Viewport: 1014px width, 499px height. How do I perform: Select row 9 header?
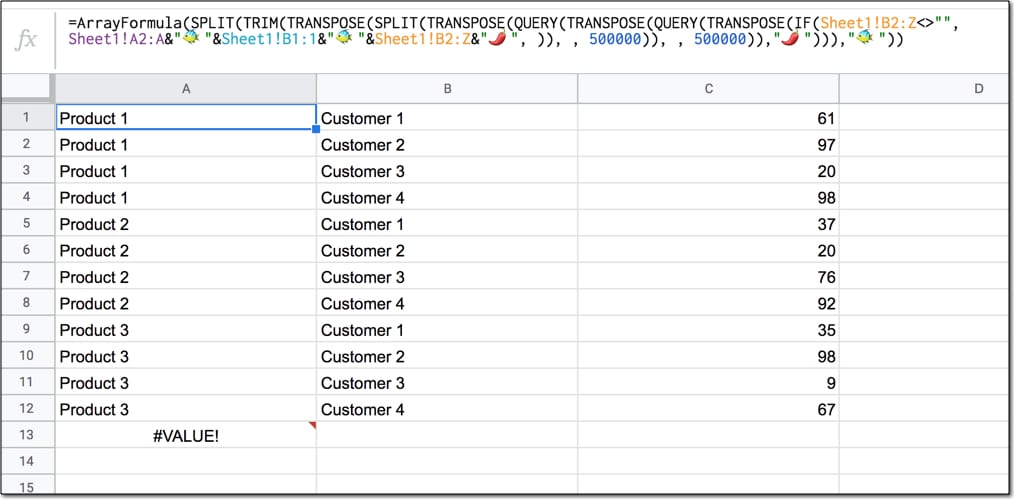click(27, 330)
